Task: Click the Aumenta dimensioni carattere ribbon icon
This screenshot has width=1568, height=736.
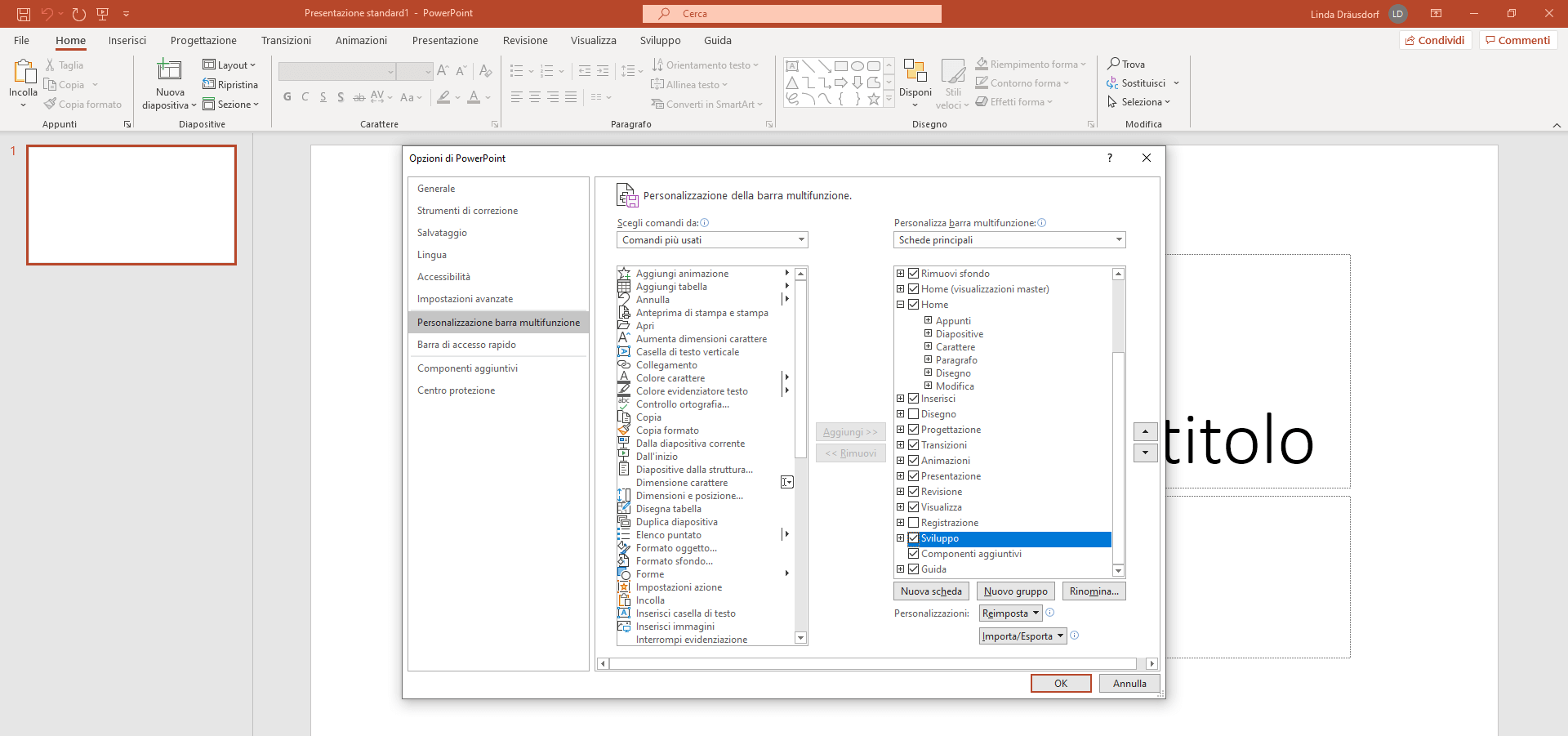Action: click(x=443, y=71)
